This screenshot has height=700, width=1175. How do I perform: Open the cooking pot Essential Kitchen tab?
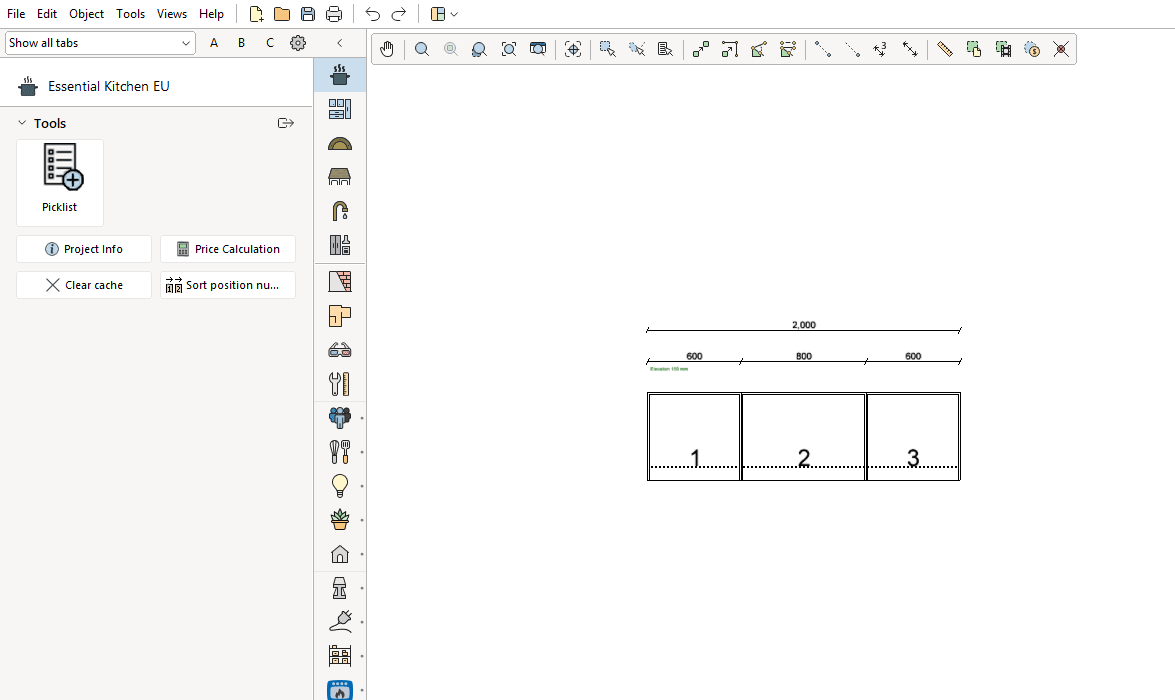click(339, 75)
